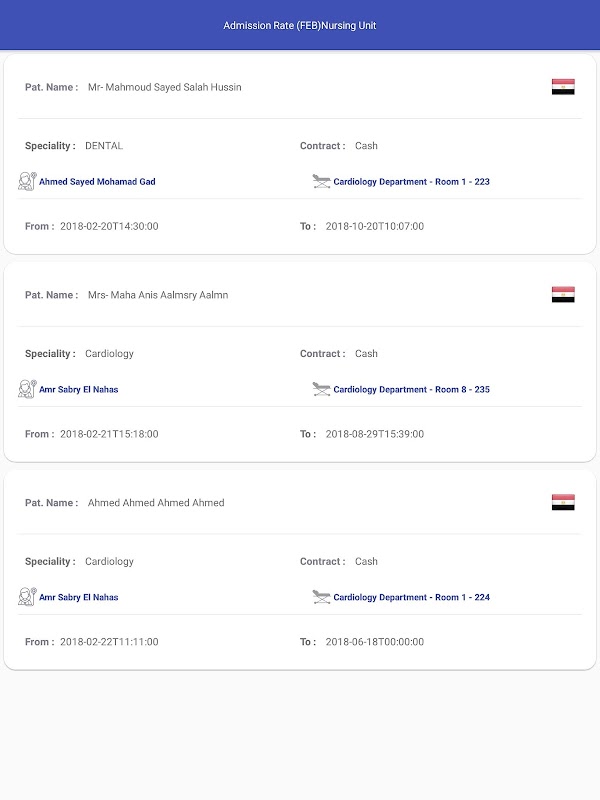Click bed icon beside Room 1 - 224
600x800 pixels.
point(322,597)
